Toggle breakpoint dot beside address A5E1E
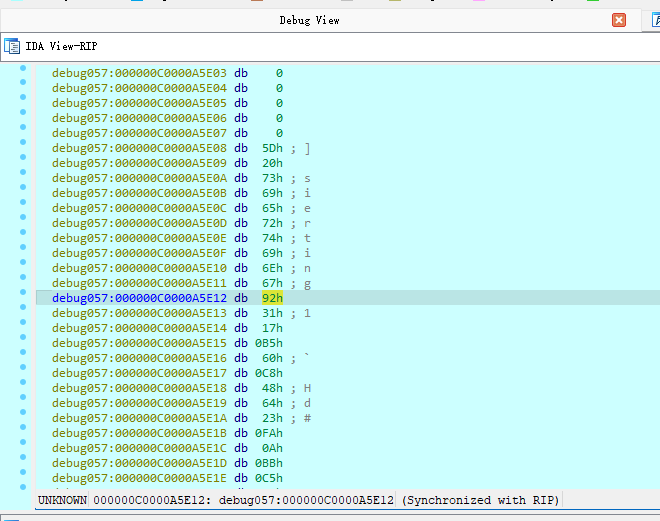This screenshot has width=660, height=521. click(23, 472)
